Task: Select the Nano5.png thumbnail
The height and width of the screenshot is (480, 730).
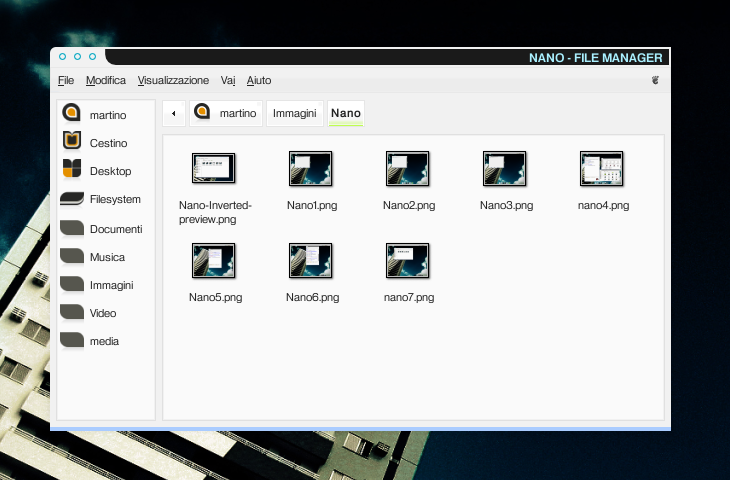Action: click(214, 260)
